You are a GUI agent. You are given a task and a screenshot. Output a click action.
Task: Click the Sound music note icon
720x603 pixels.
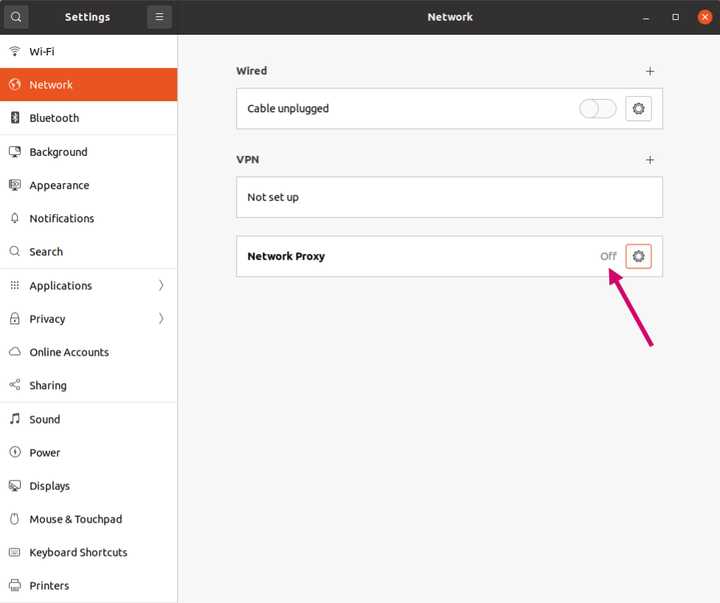point(15,419)
